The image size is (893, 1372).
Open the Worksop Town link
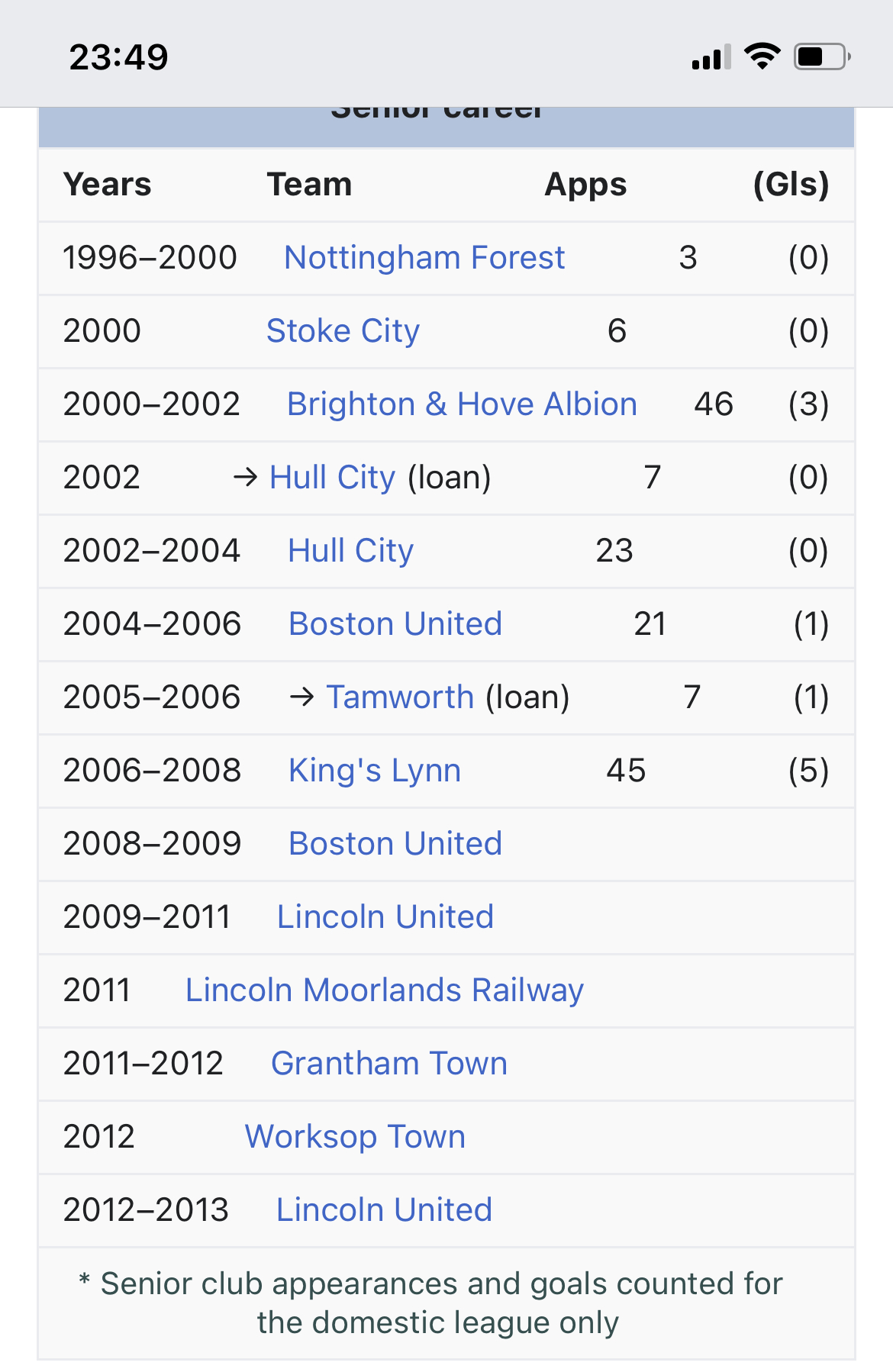click(x=355, y=1137)
